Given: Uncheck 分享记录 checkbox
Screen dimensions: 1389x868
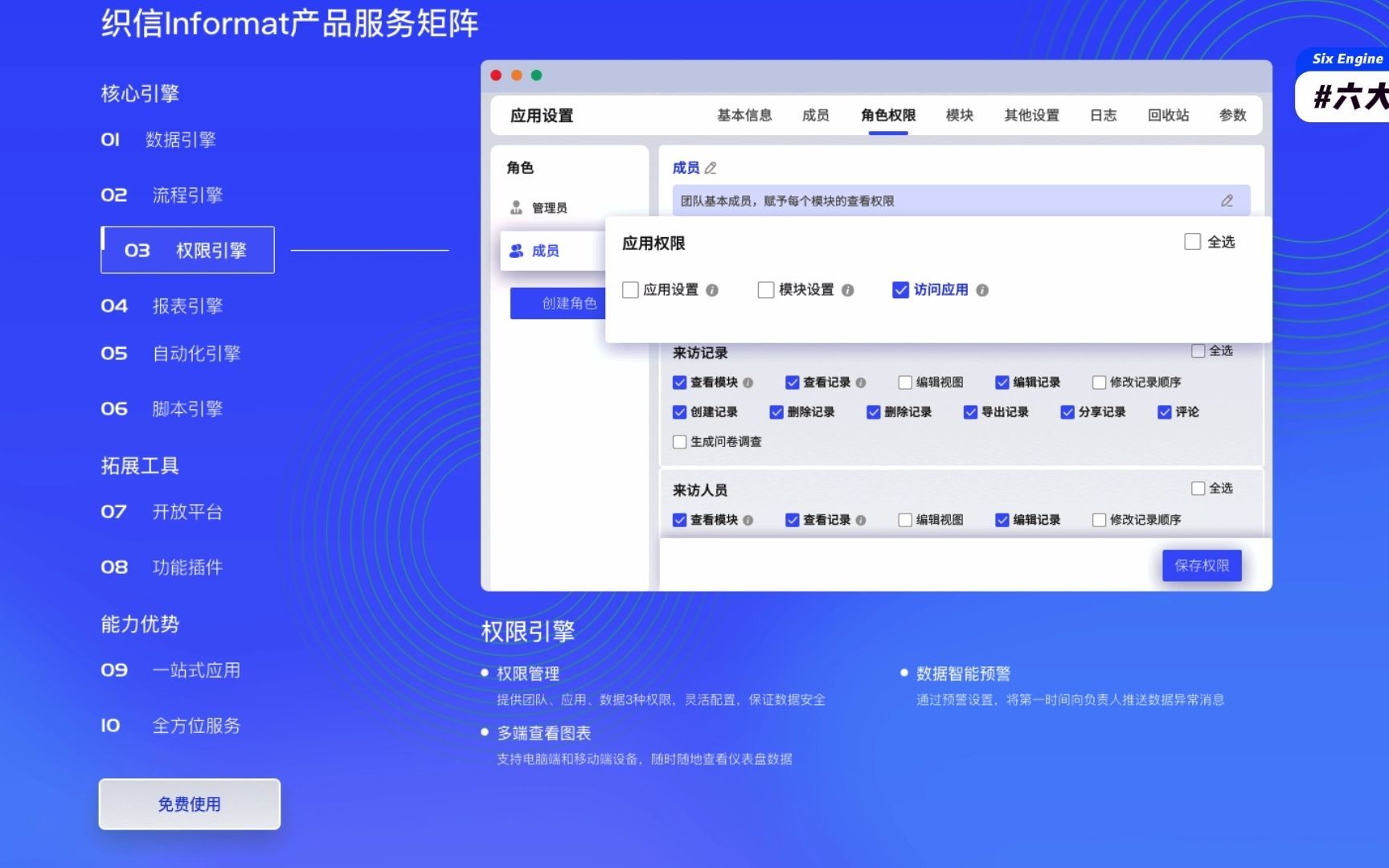Looking at the screenshot, I should 1067,412.
